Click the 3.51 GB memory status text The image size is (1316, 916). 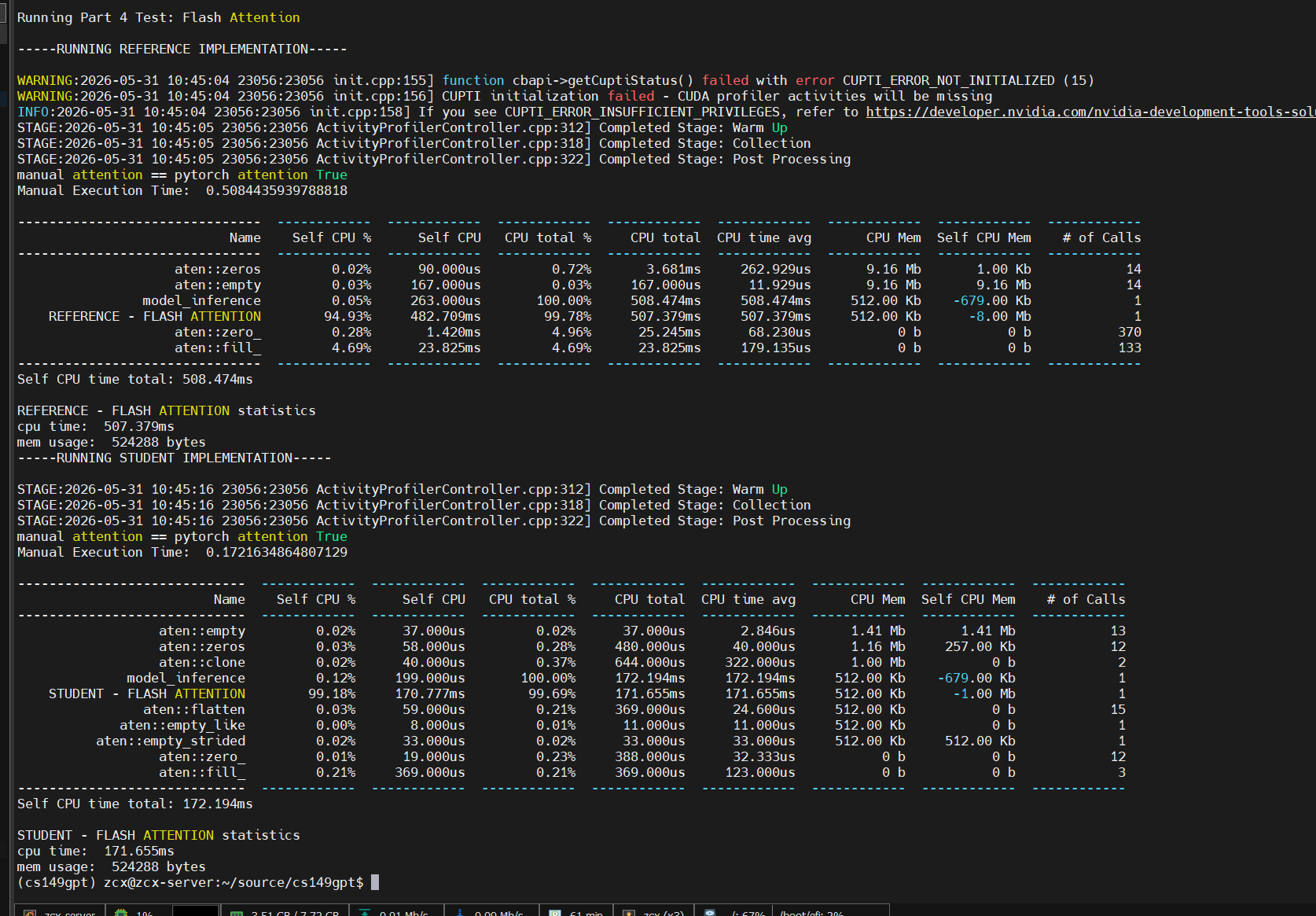point(295,914)
